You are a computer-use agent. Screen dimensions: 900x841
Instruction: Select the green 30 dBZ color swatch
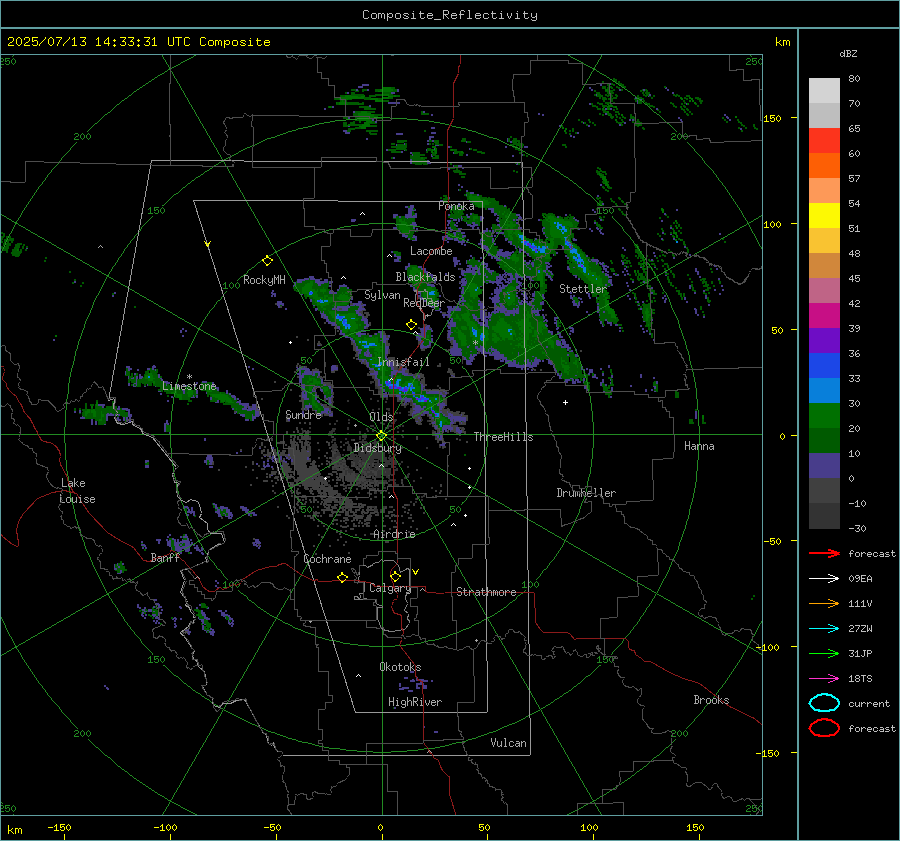tap(824, 415)
